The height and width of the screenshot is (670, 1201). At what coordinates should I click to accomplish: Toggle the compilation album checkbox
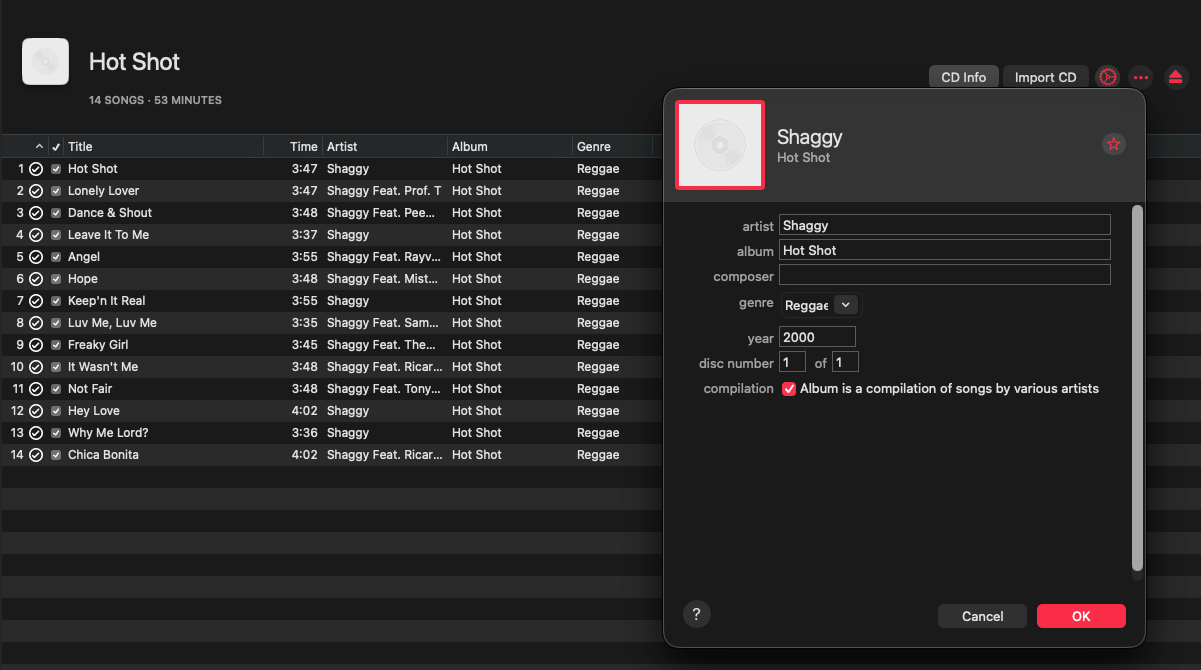coord(789,389)
